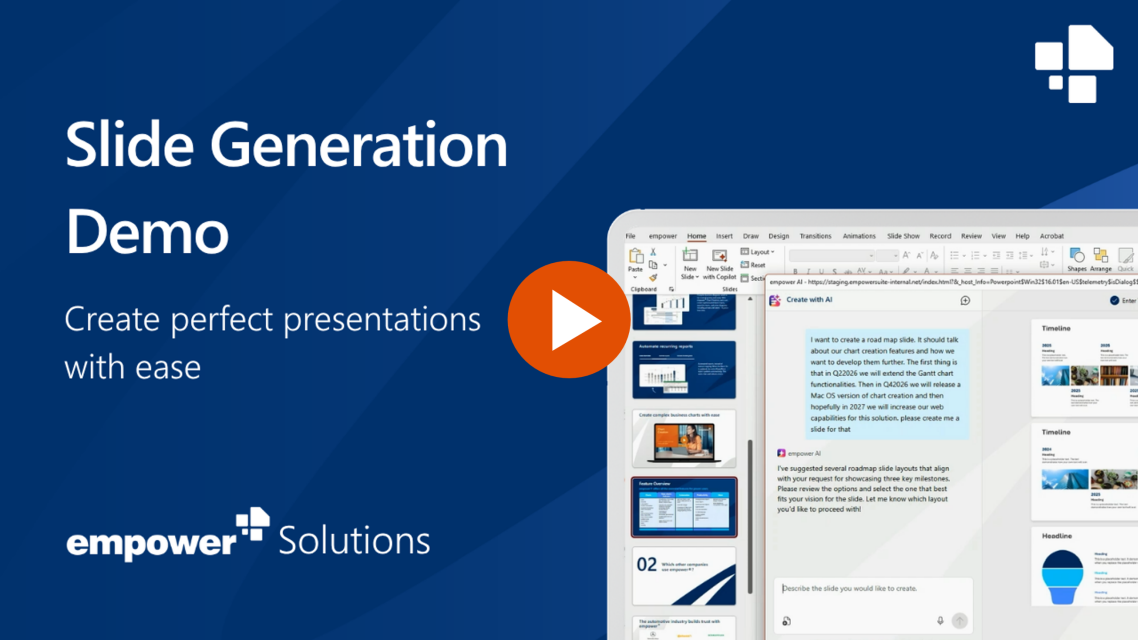Select the Feature Overview slide thumbnail
This screenshot has height=640, width=1138.
[x=684, y=507]
